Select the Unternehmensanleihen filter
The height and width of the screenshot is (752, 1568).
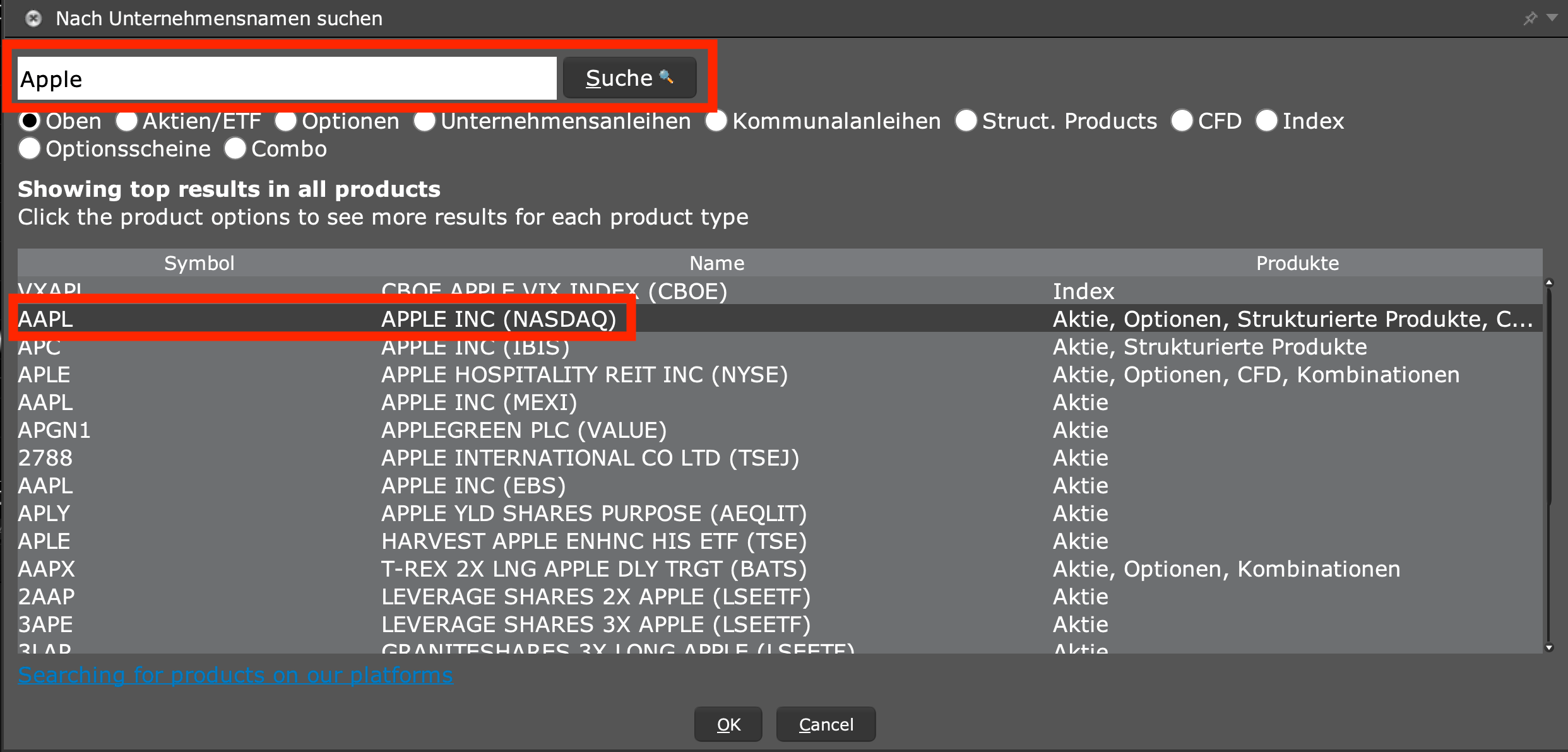(424, 120)
